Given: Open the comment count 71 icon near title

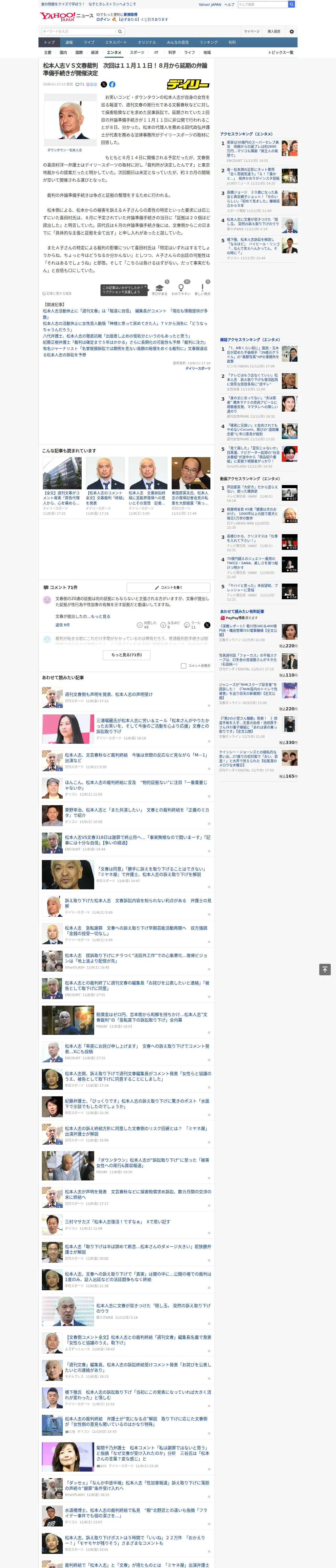Looking at the screenshot, I should pyautogui.click(x=80, y=85).
